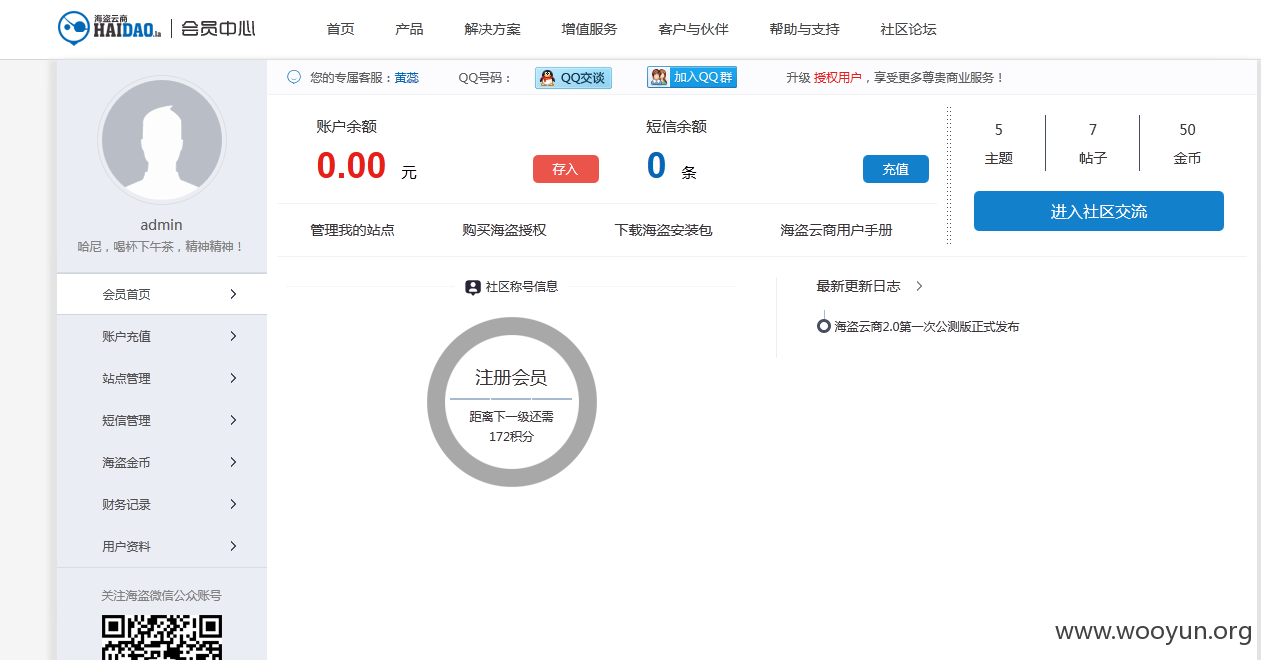Click the 加入QQ群 button

tap(692, 77)
